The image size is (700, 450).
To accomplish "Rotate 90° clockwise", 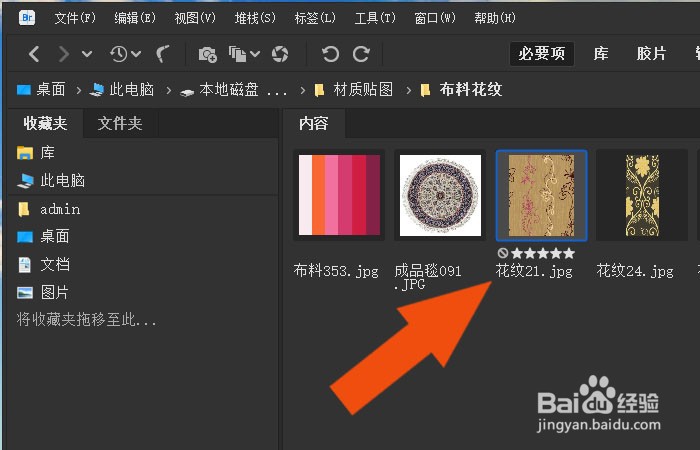I will pos(361,54).
